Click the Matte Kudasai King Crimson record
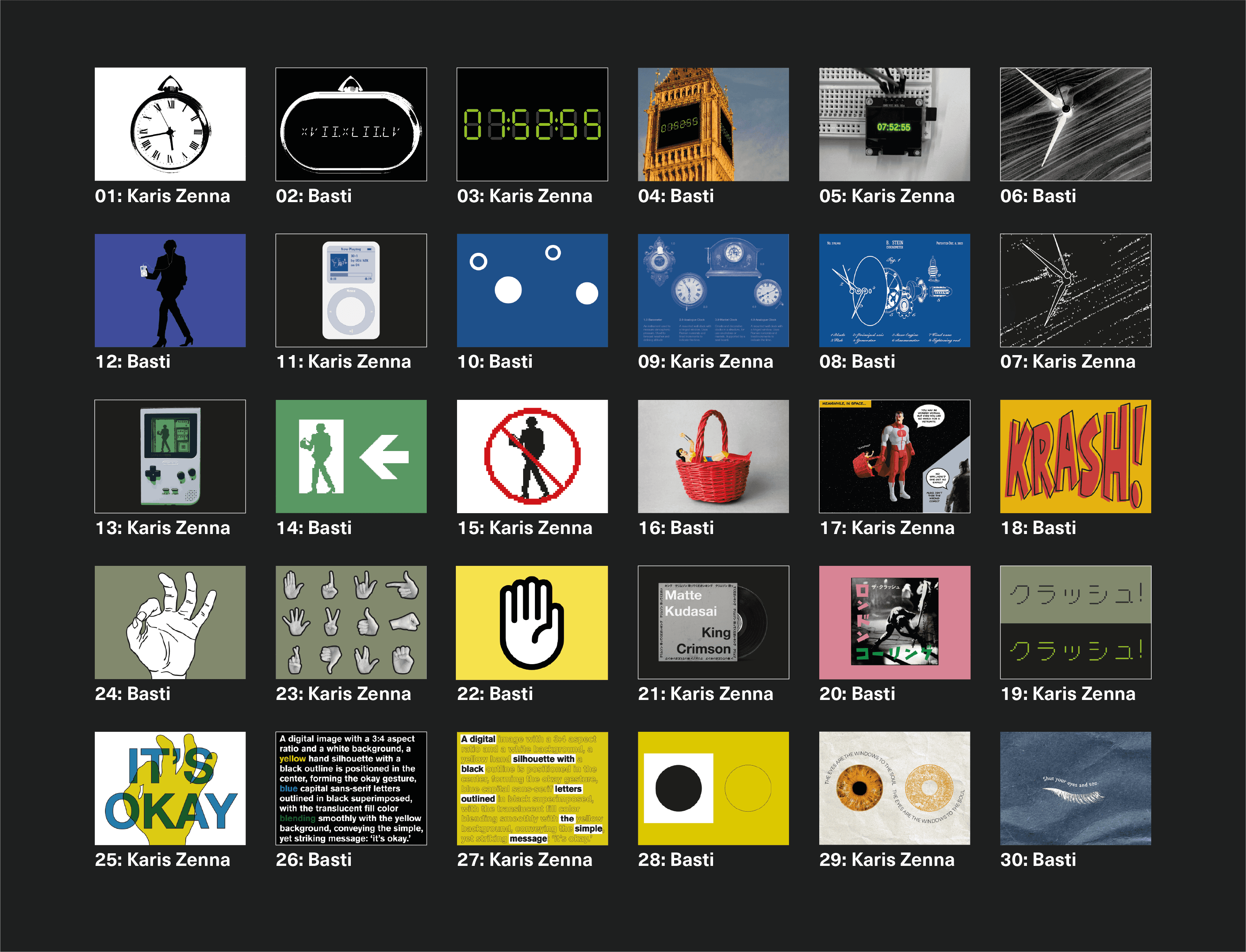 (713, 622)
